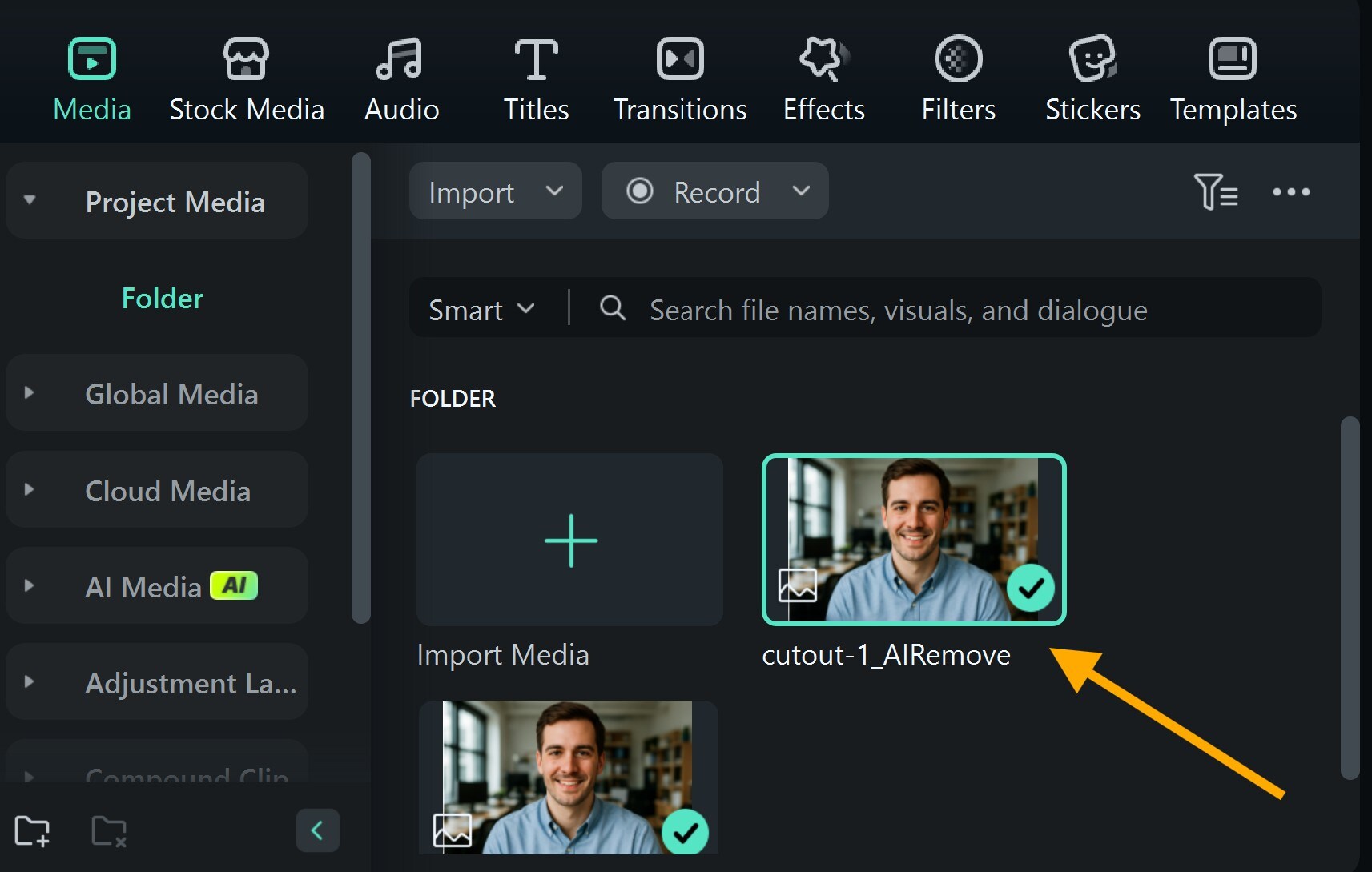This screenshot has height=872, width=1372.
Task: Click the delete folder icon
Action: click(109, 831)
